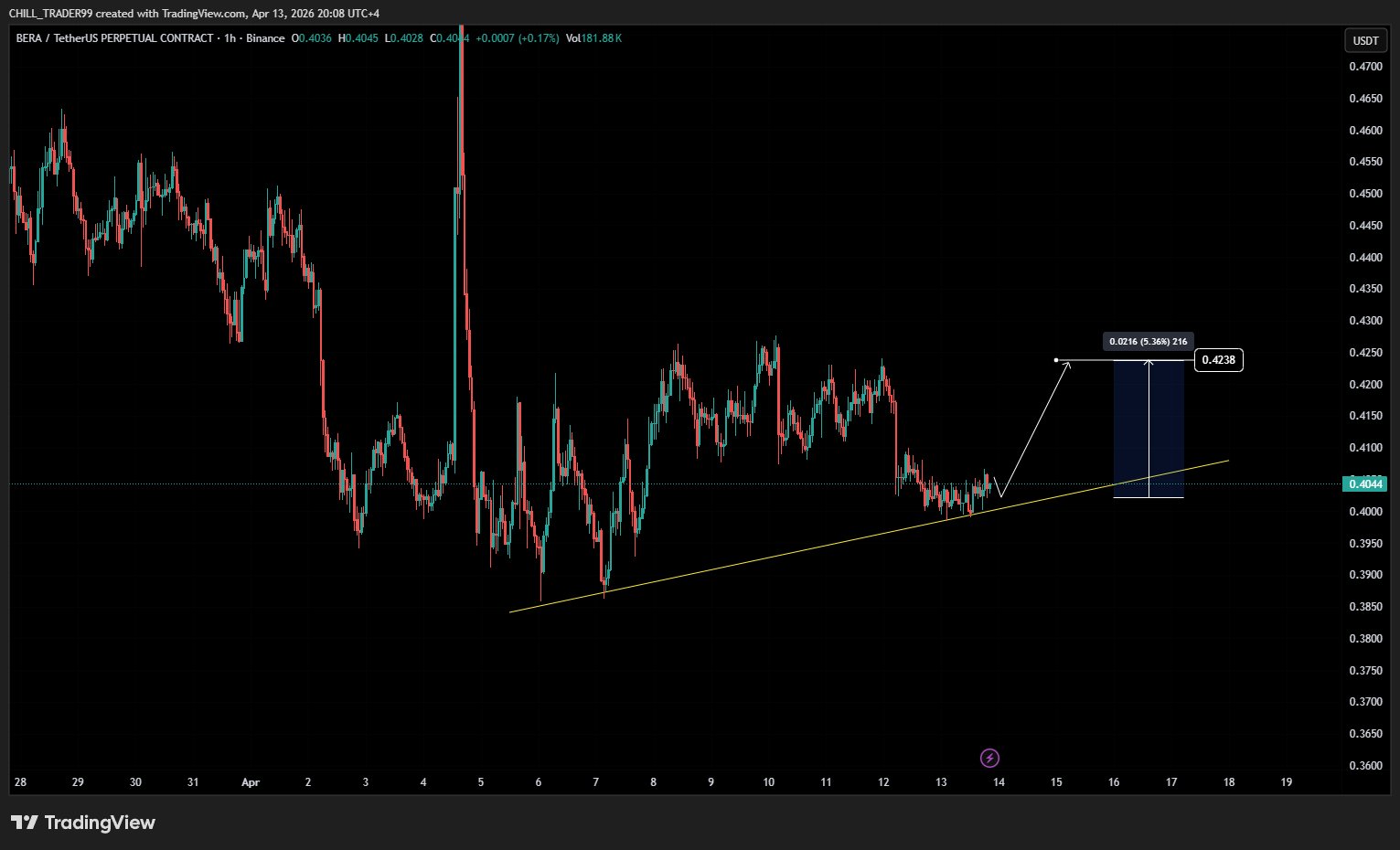
Task: Click the 0.4450 price axis label
Action: 1365,226
